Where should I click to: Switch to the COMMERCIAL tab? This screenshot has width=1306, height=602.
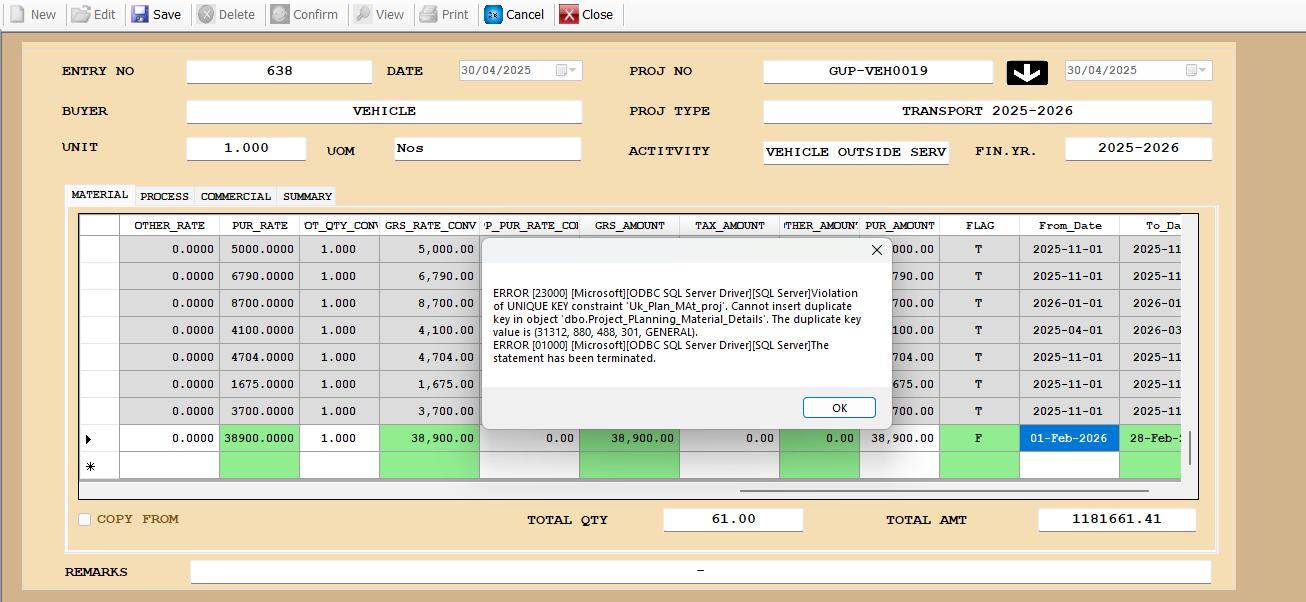[236, 196]
